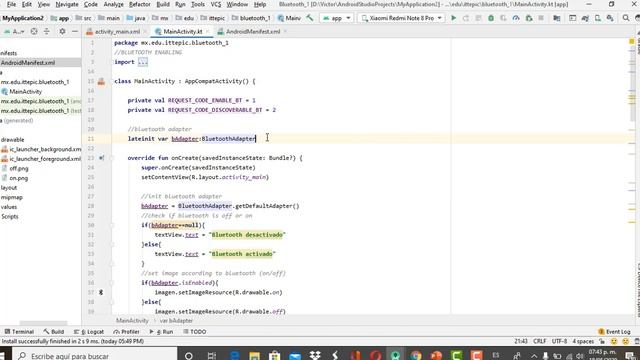This screenshot has height=360, width=640.
Task: Click the Make Project hammer icon
Action: pos(310,18)
